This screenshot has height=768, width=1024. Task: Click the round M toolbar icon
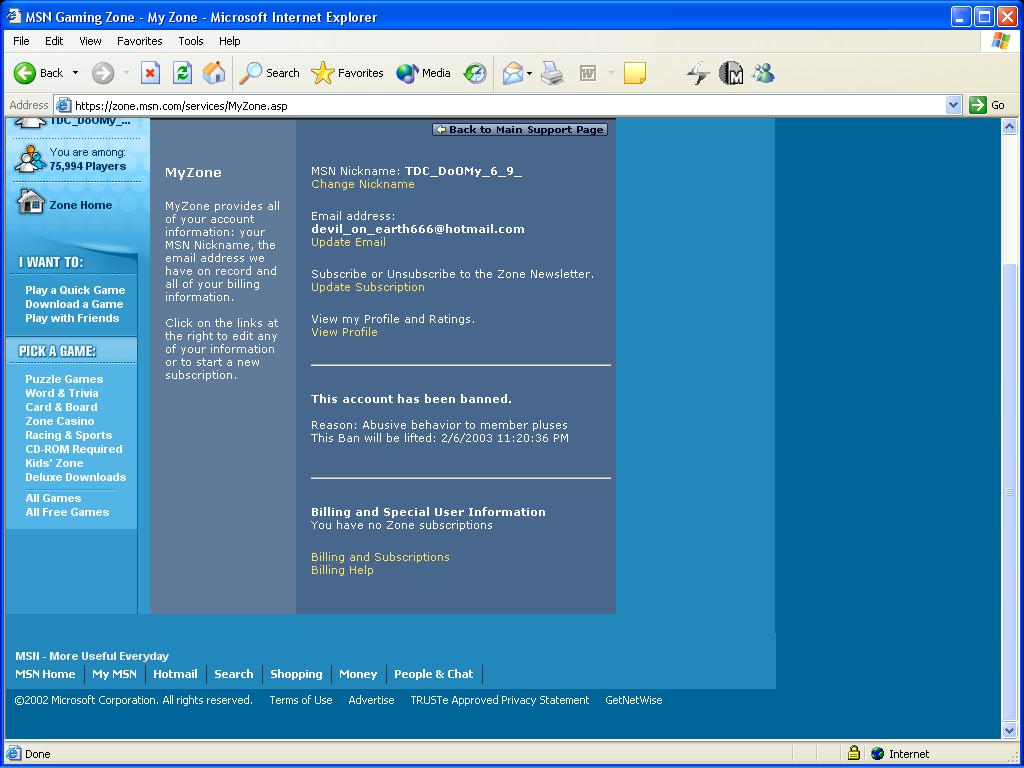click(731, 73)
